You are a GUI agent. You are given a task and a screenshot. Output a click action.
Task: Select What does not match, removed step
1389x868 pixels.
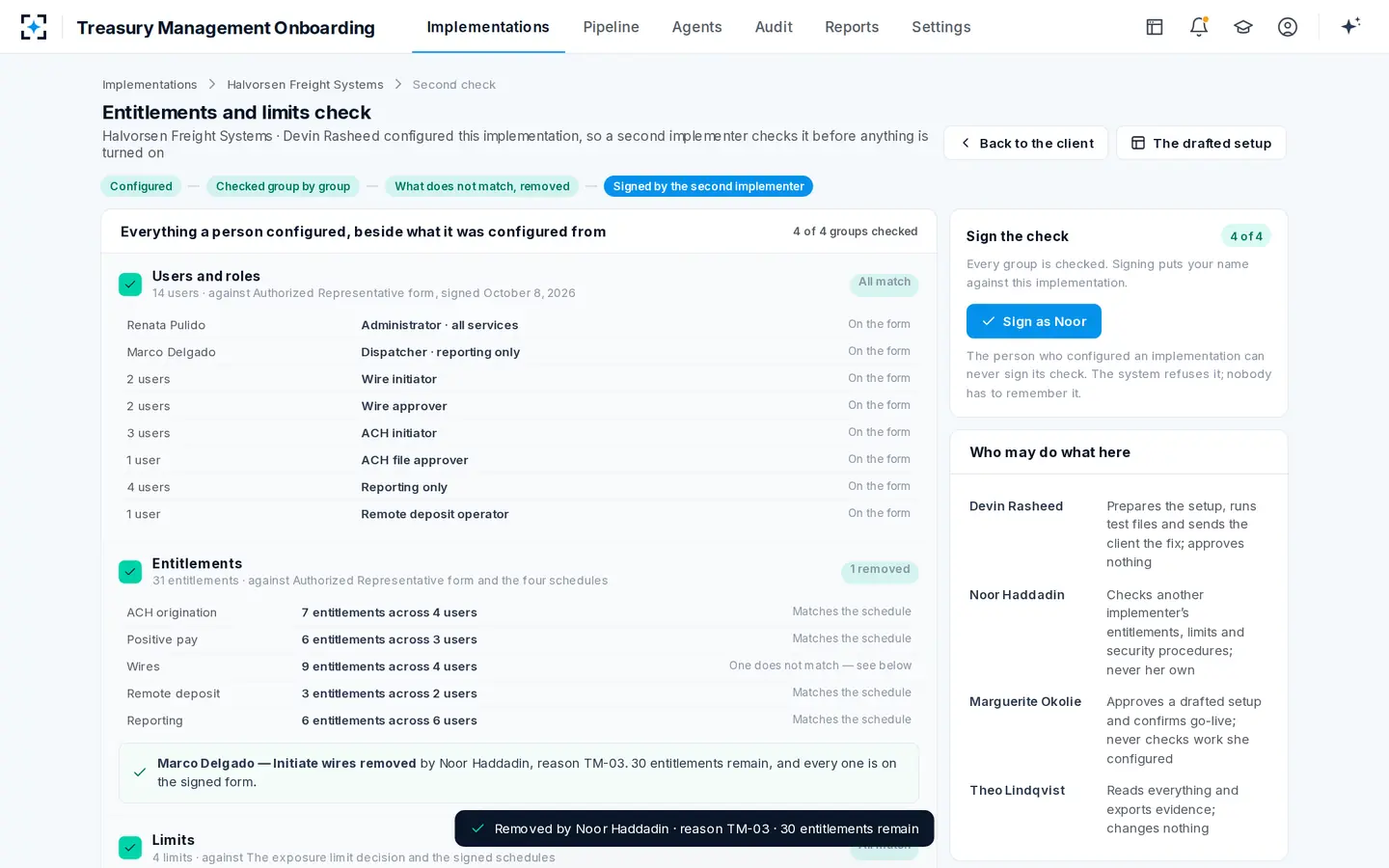(482, 186)
